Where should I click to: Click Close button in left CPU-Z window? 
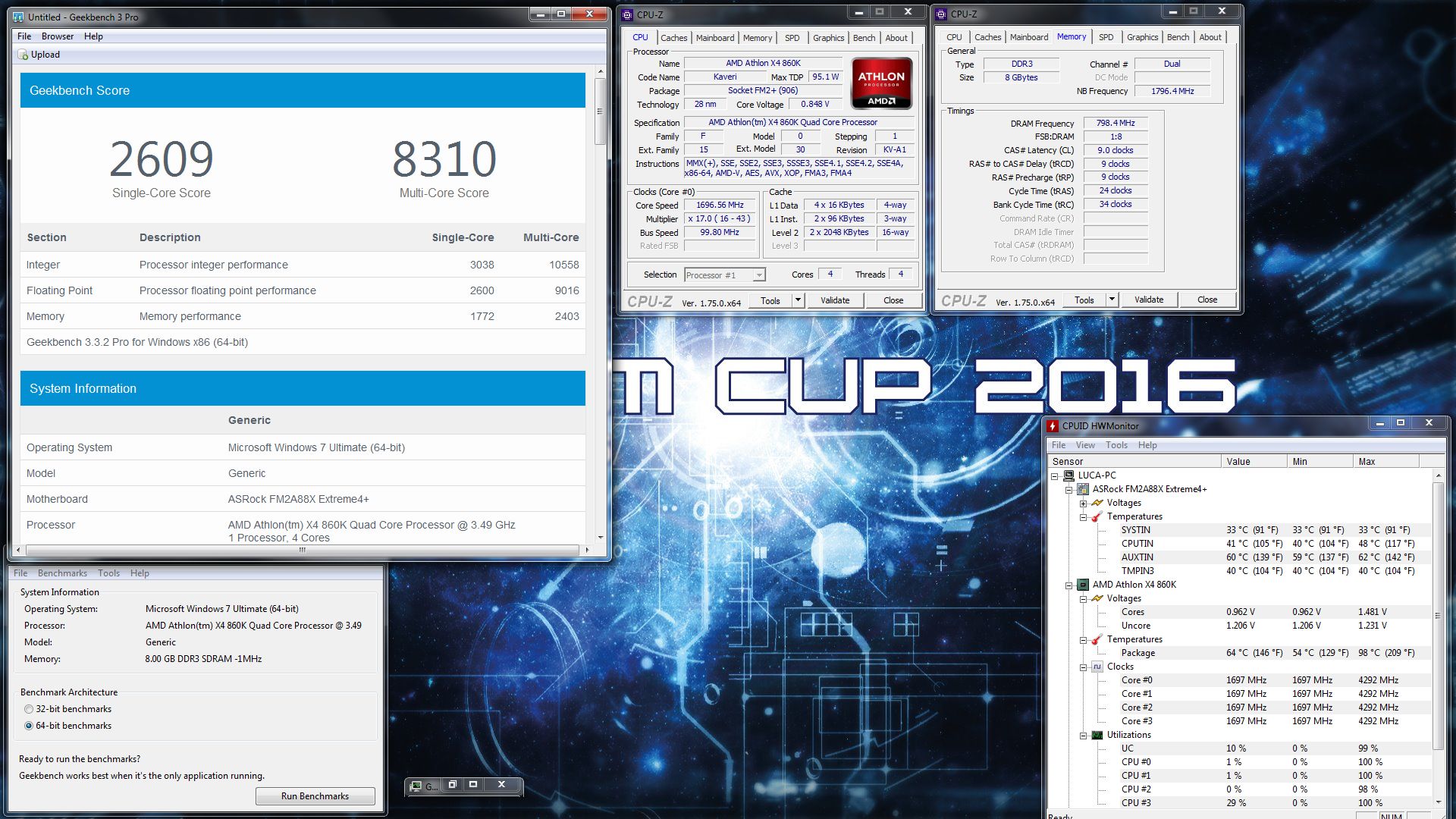point(893,300)
